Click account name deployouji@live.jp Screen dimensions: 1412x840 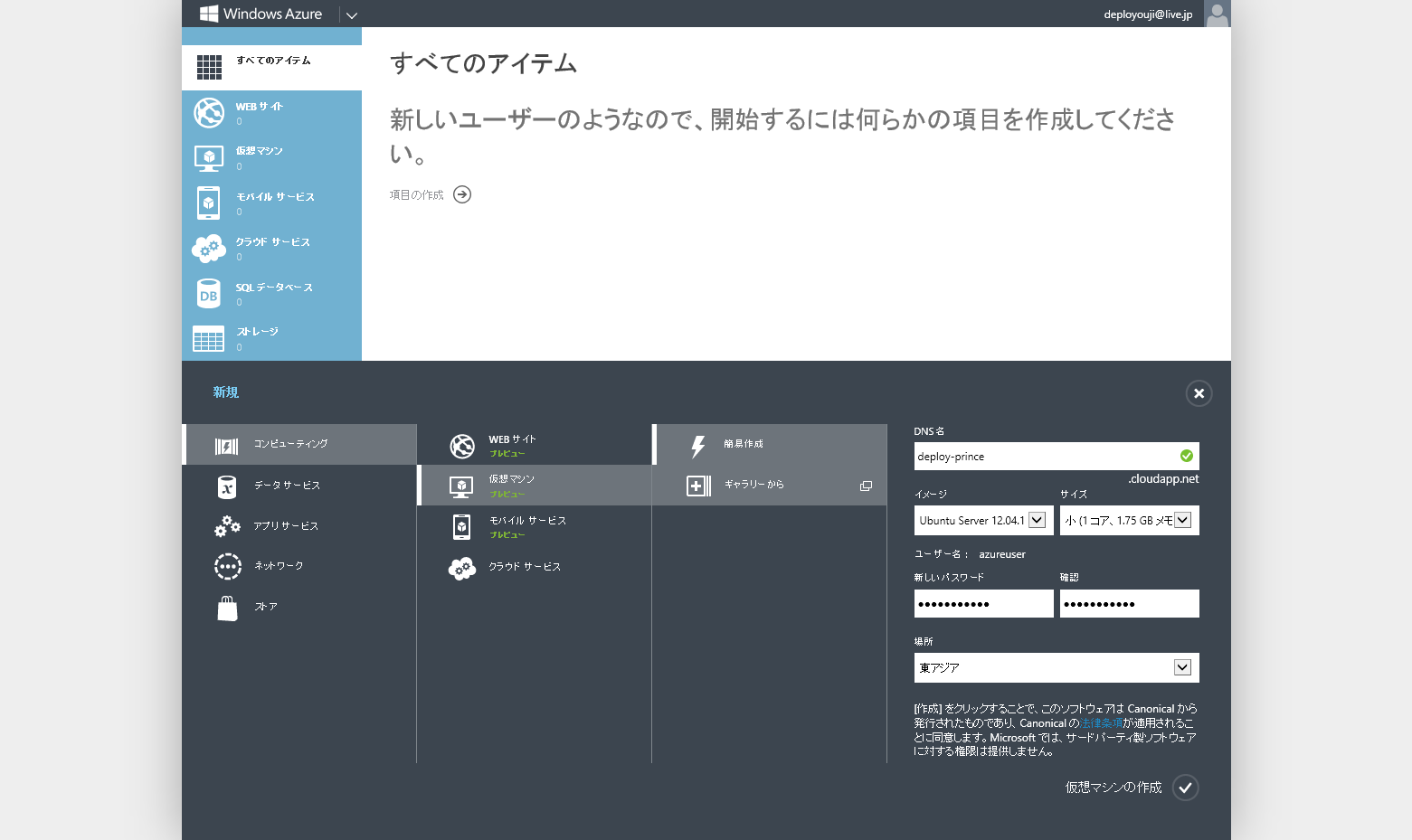(1148, 14)
